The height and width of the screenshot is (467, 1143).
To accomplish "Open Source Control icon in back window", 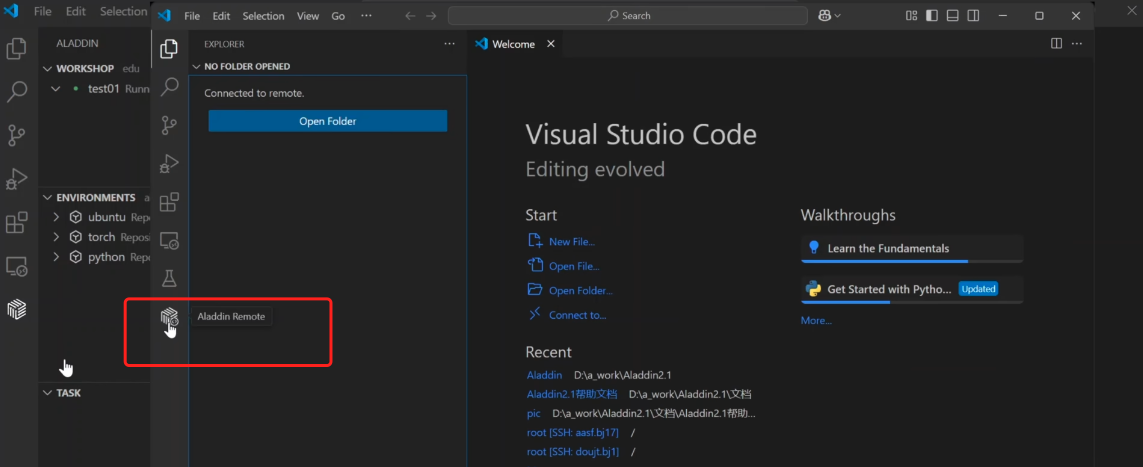I will (17, 135).
